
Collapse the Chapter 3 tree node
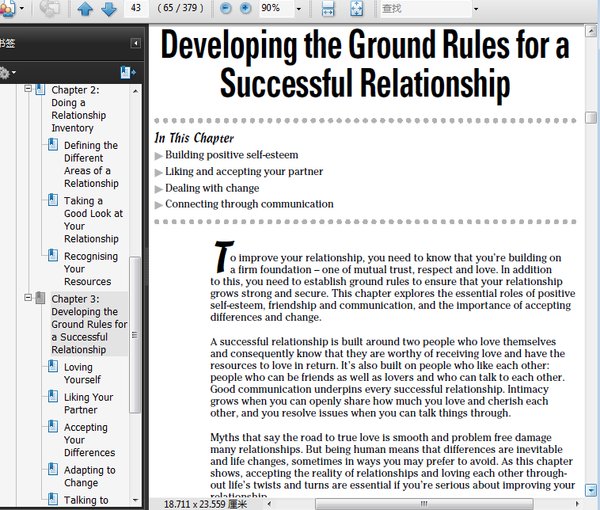tap(28, 297)
